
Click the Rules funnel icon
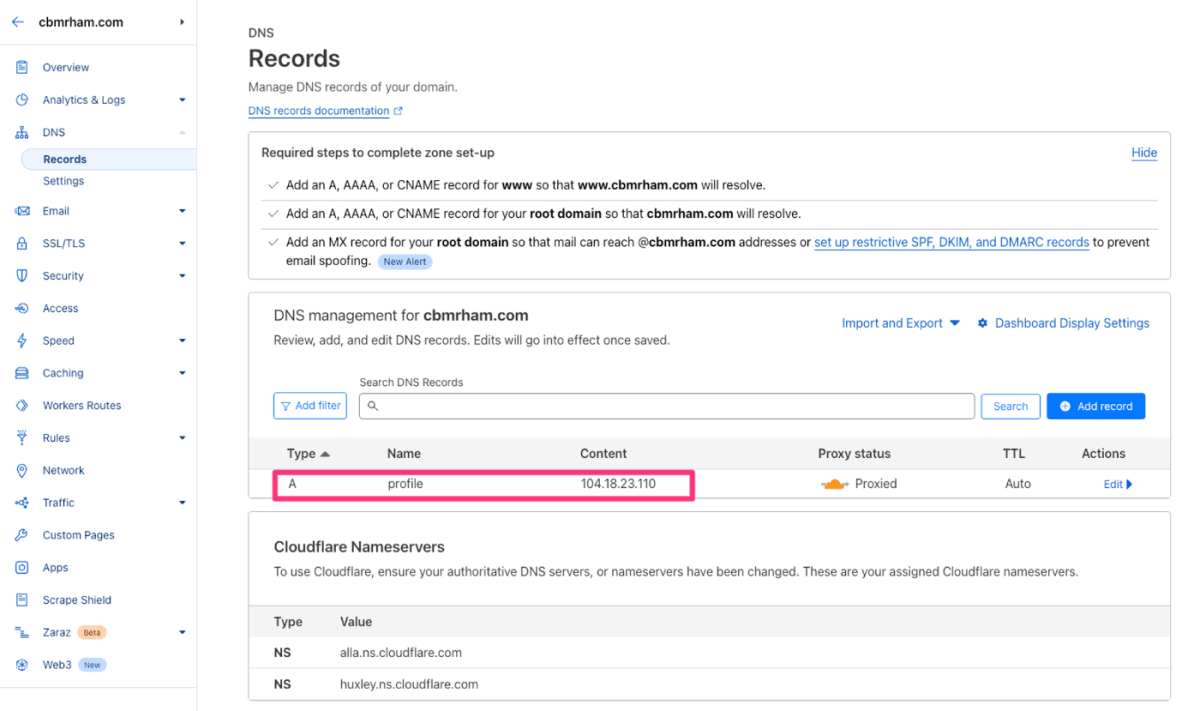pyautogui.click(x=22, y=438)
